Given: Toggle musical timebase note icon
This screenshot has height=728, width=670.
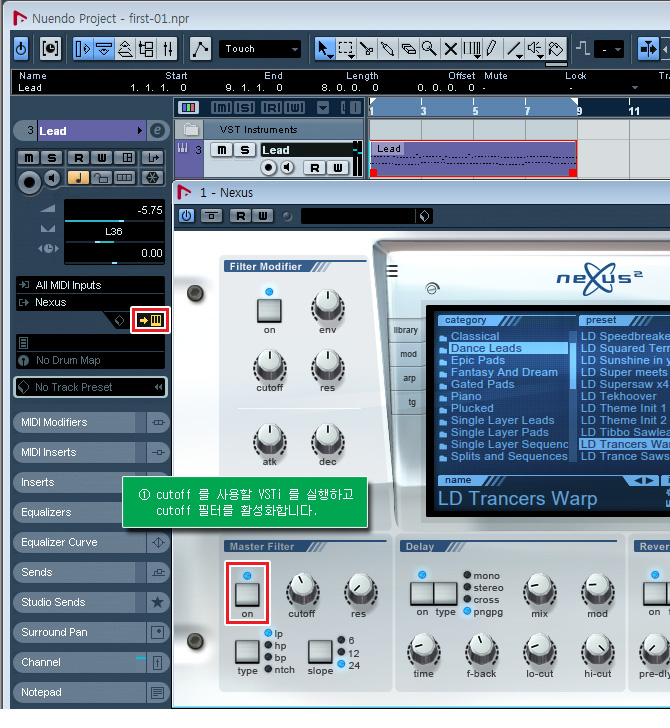Looking at the screenshot, I should pos(78,177).
